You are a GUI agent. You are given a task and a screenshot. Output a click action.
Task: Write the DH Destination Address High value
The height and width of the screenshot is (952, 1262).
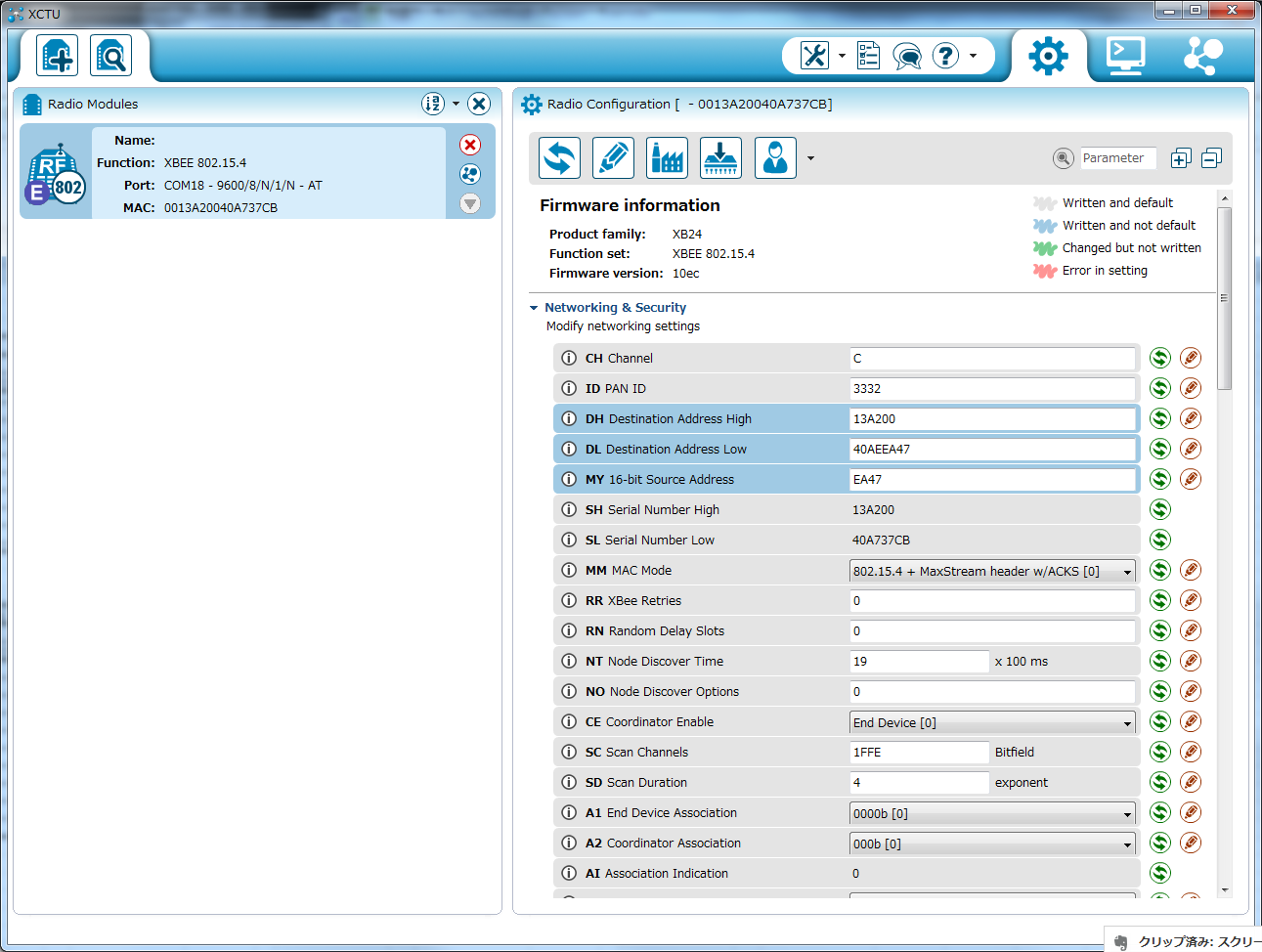coord(1191,419)
